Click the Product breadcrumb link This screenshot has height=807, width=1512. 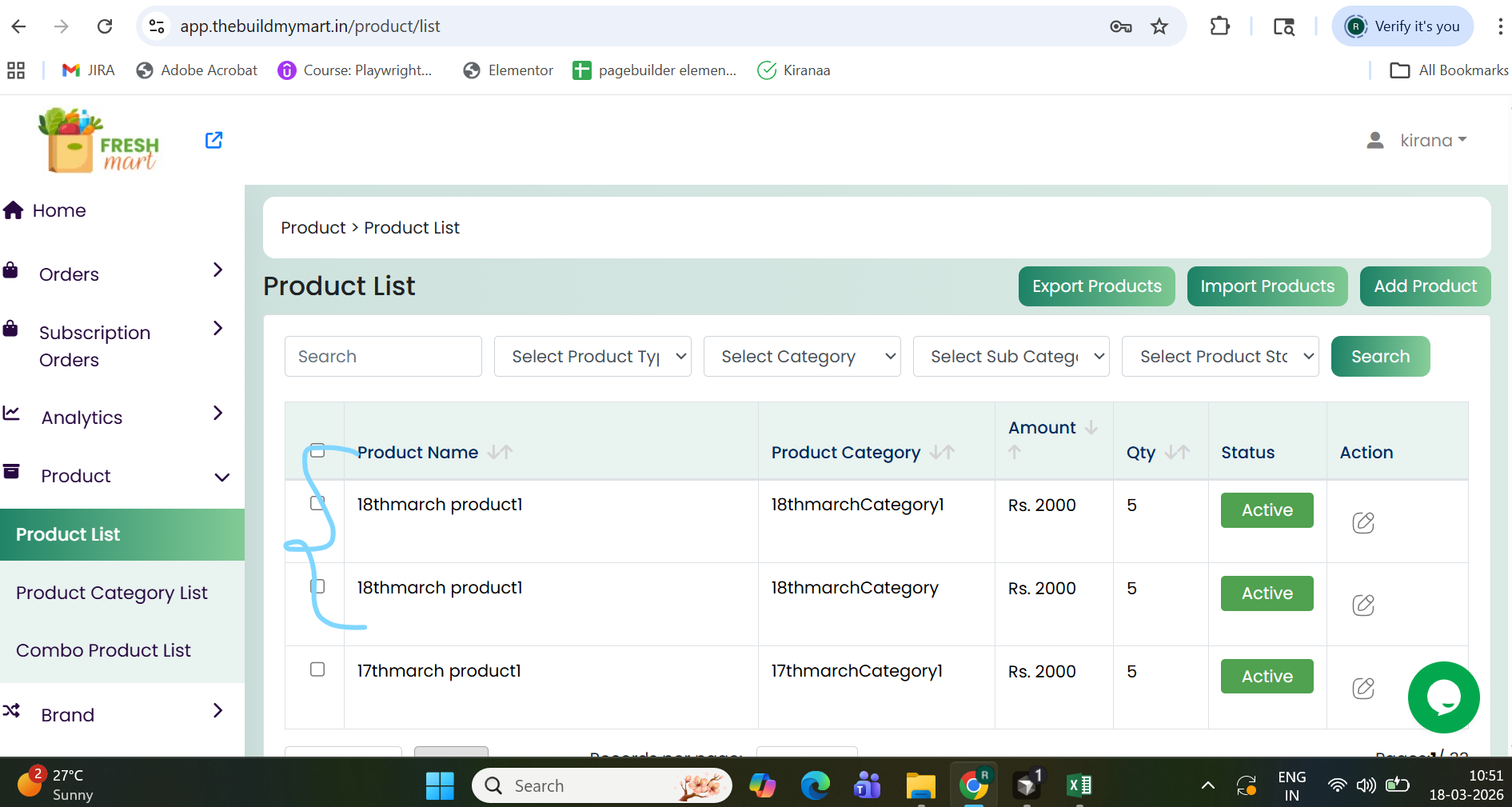point(313,228)
